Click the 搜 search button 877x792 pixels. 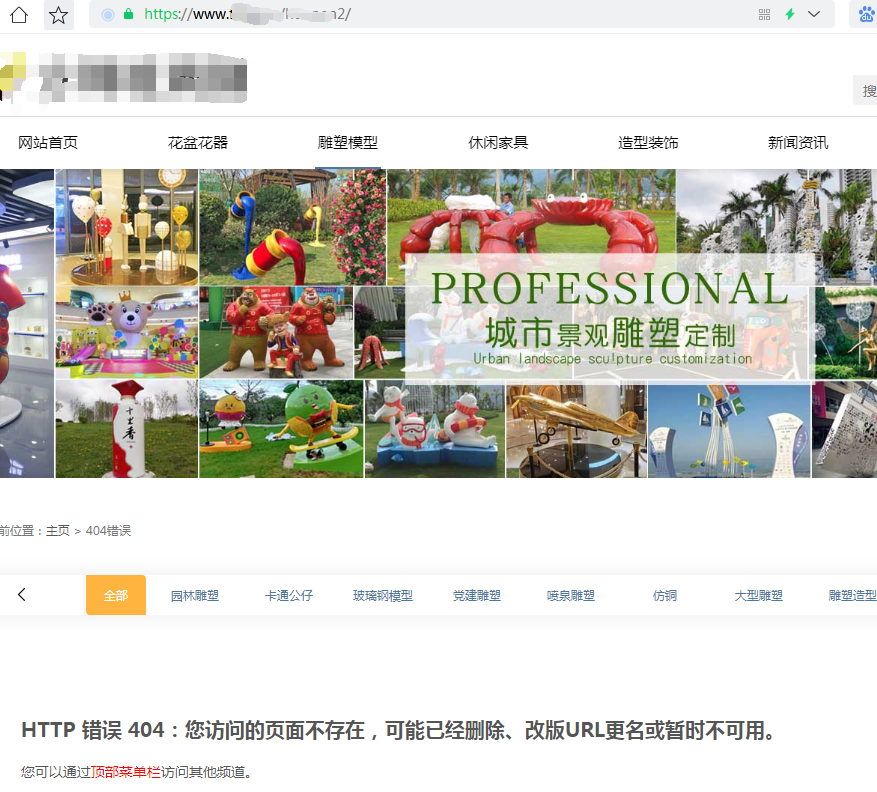coord(866,90)
